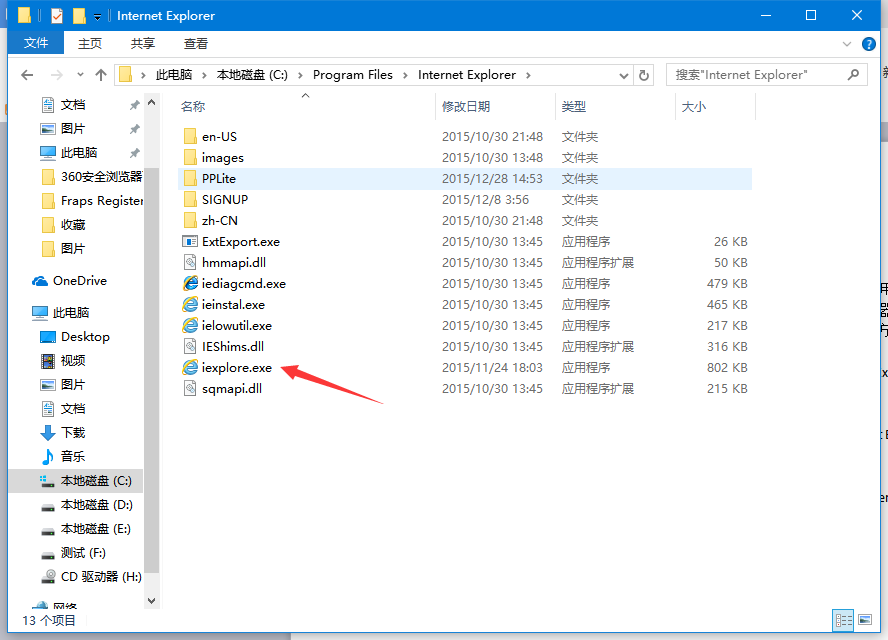Sort by 大小 column header
This screenshot has width=888, height=640.
(694, 106)
